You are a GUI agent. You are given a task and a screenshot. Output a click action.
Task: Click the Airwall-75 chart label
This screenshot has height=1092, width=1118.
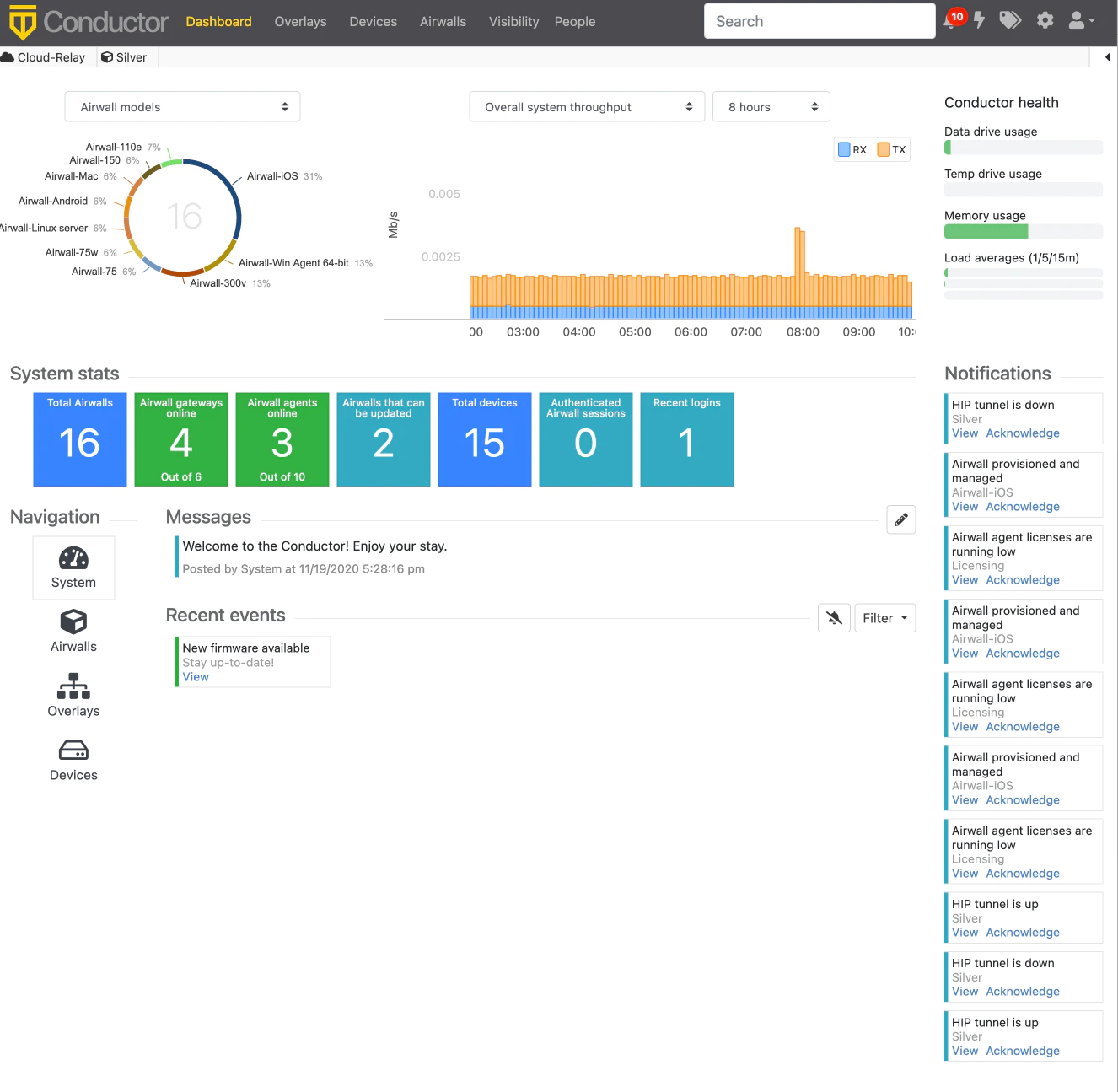point(104,272)
